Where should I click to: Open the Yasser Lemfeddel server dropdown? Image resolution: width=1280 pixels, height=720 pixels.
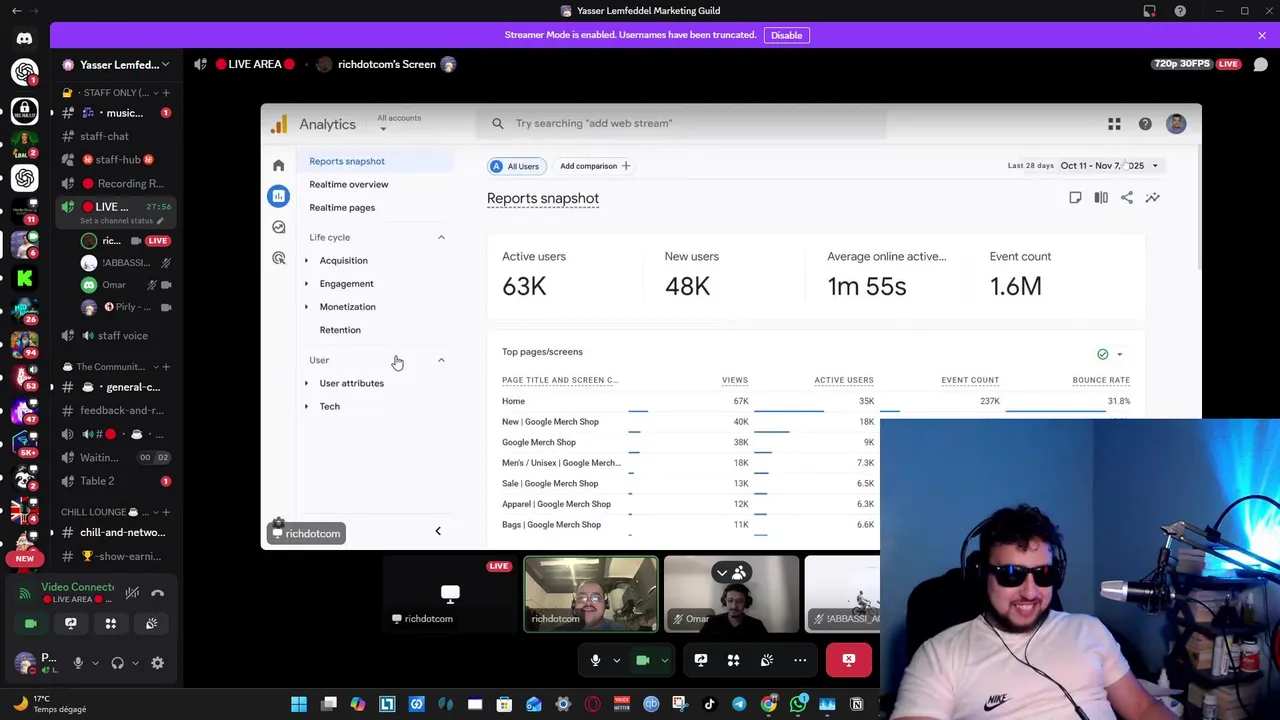(x=116, y=65)
